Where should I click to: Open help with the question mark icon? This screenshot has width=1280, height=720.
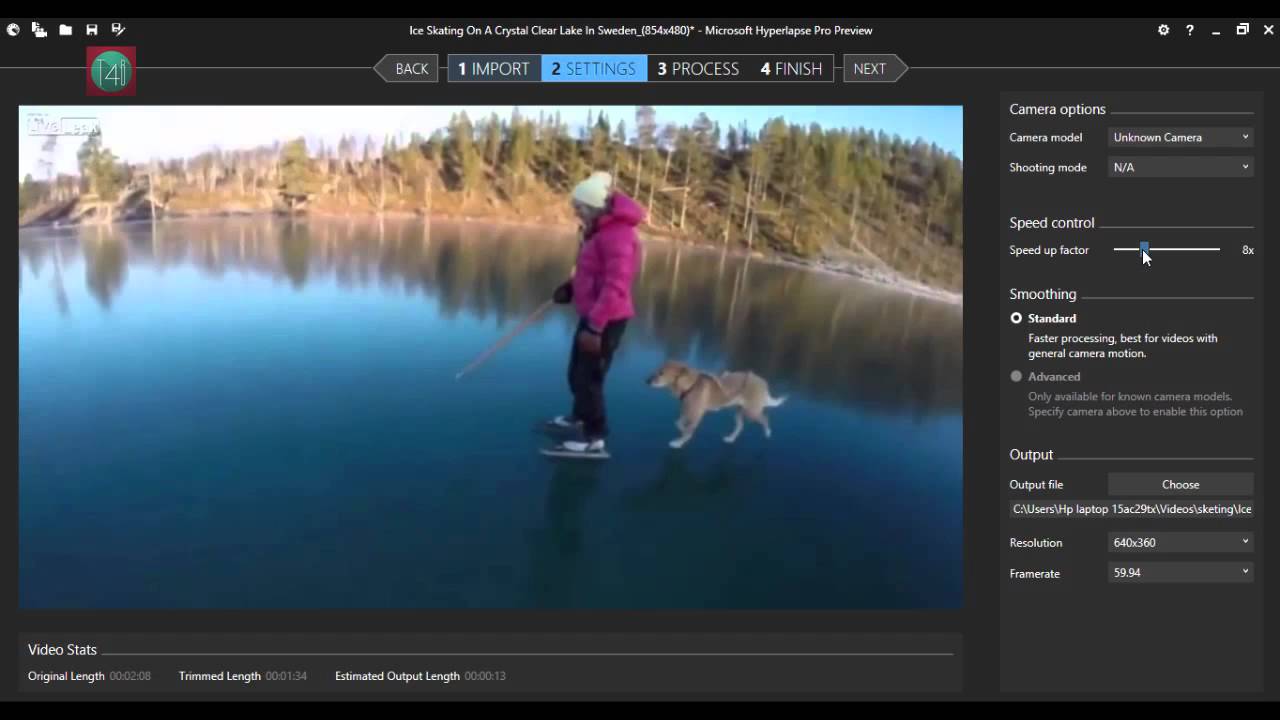[x=1189, y=30]
